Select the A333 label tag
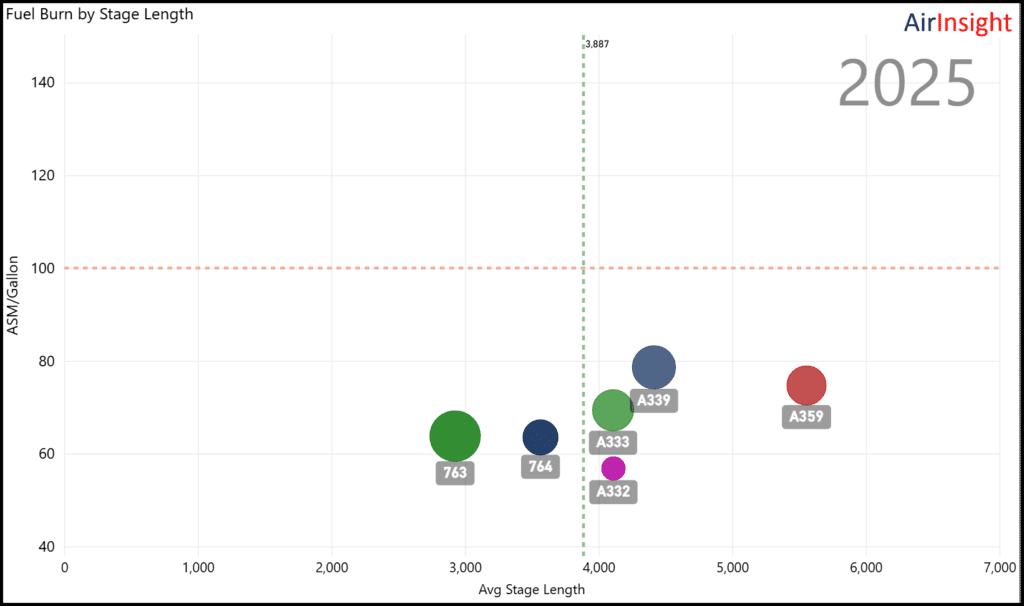Viewport: 1024px width, 606px height. (613, 442)
